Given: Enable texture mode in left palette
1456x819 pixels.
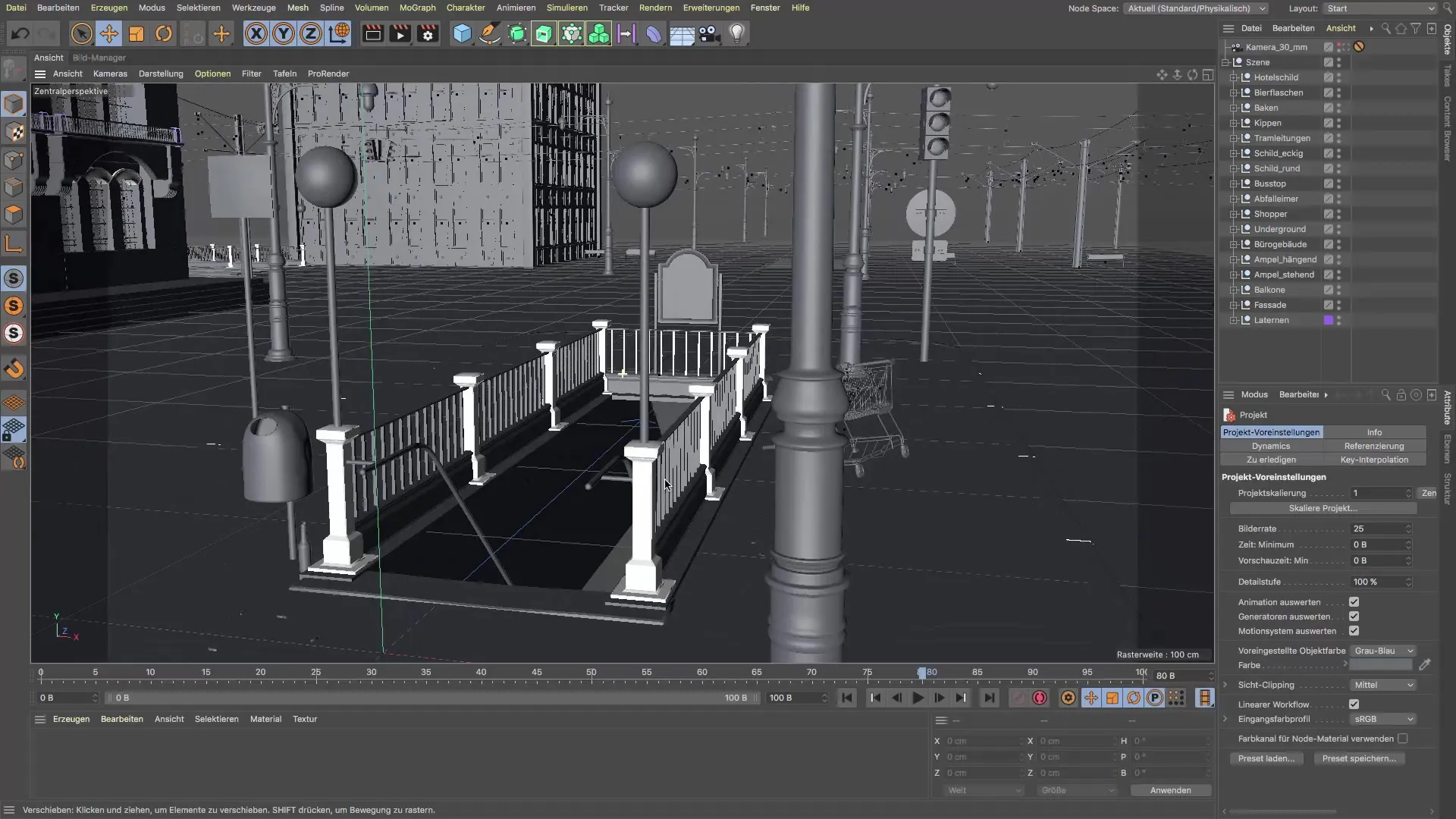Looking at the screenshot, I should pyautogui.click(x=14, y=133).
